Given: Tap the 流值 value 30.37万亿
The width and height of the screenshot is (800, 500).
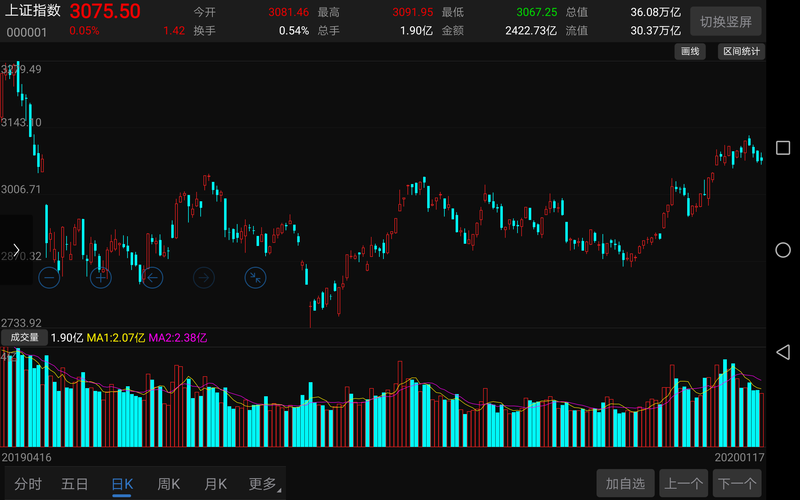Looking at the screenshot, I should coord(656,31).
